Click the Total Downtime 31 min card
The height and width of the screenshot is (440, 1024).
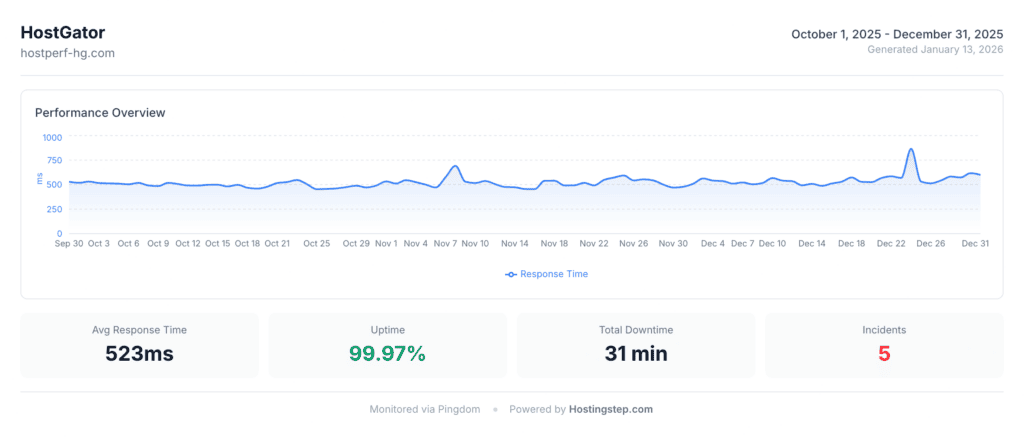[x=635, y=345]
